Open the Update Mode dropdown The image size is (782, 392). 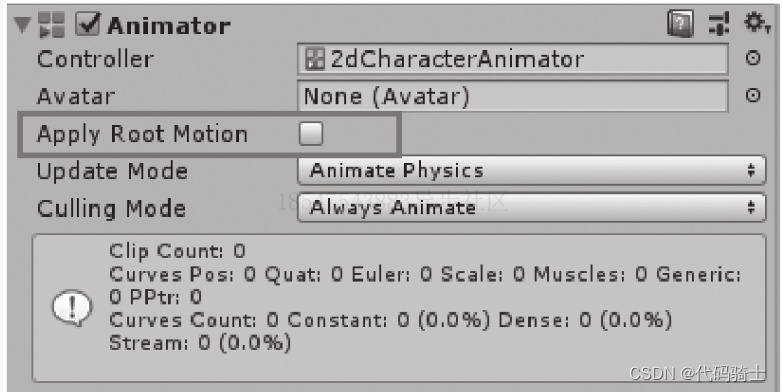coord(532,171)
